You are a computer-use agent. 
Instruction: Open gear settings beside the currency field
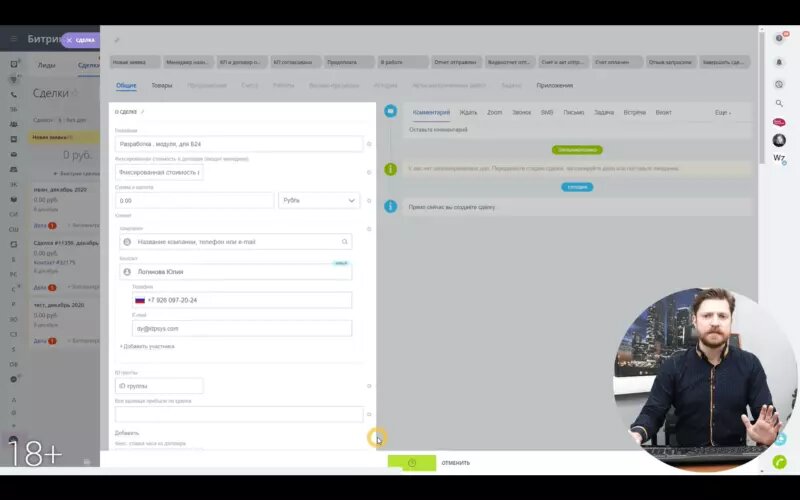coord(369,201)
